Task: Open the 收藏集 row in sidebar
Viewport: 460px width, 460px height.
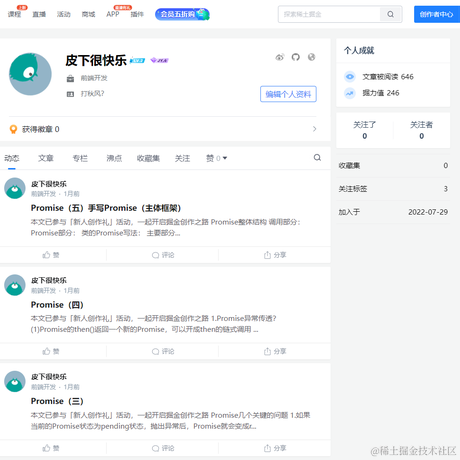Action: (393, 166)
